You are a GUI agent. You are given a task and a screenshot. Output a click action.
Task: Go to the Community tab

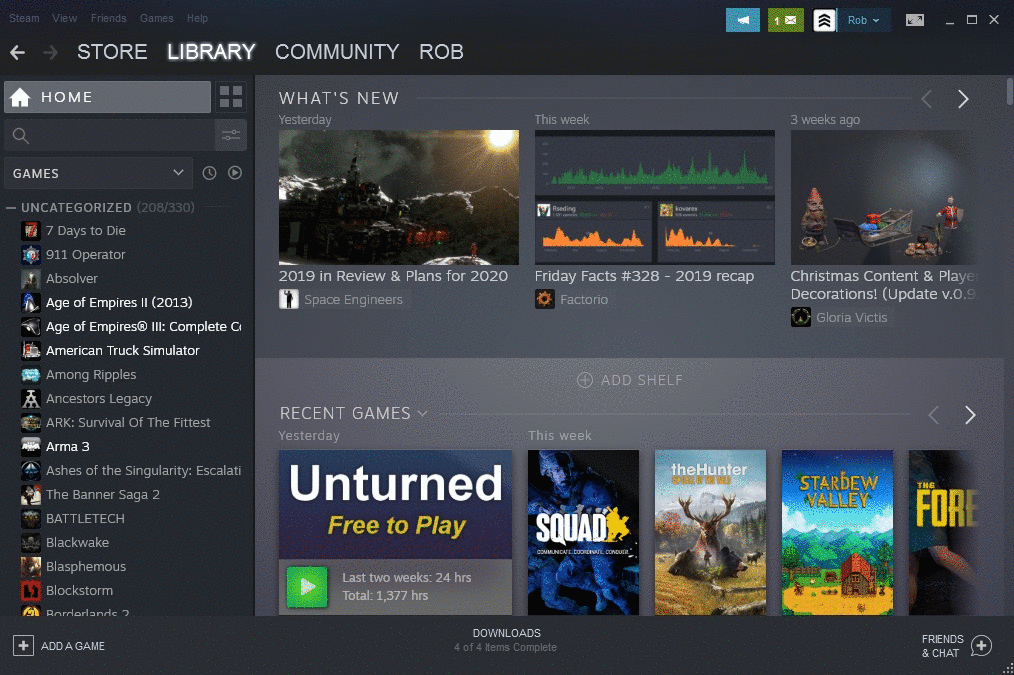point(337,52)
